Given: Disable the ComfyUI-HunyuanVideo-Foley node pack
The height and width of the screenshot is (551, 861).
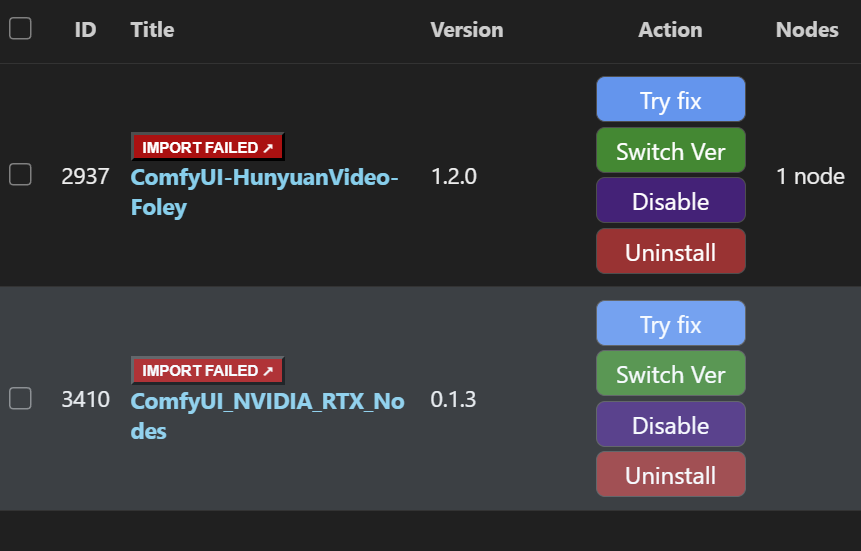Looking at the screenshot, I should pyautogui.click(x=670, y=201).
